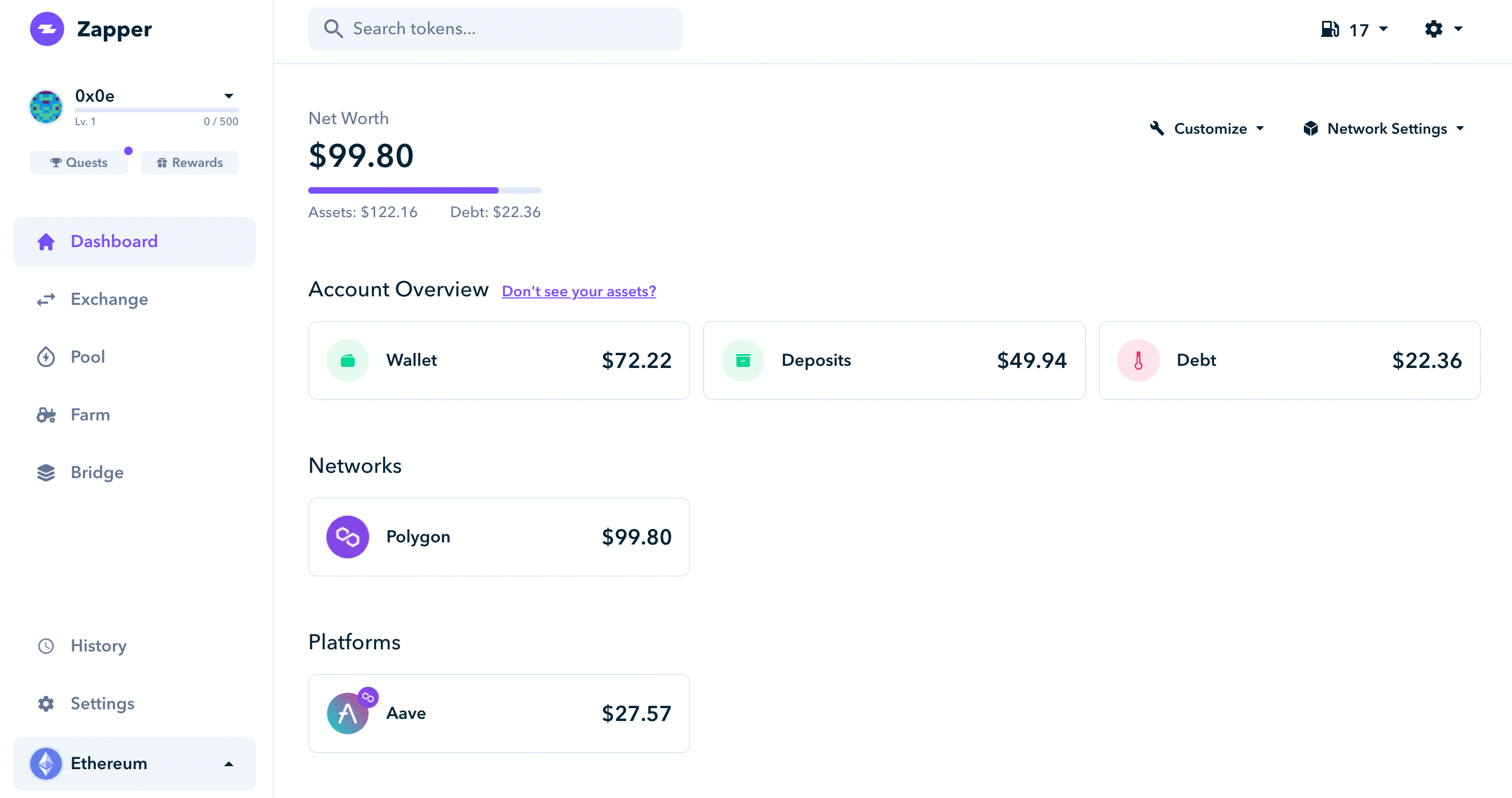1512x798 pixels.
Task: Open the Settings menu item
Action: 134,703
